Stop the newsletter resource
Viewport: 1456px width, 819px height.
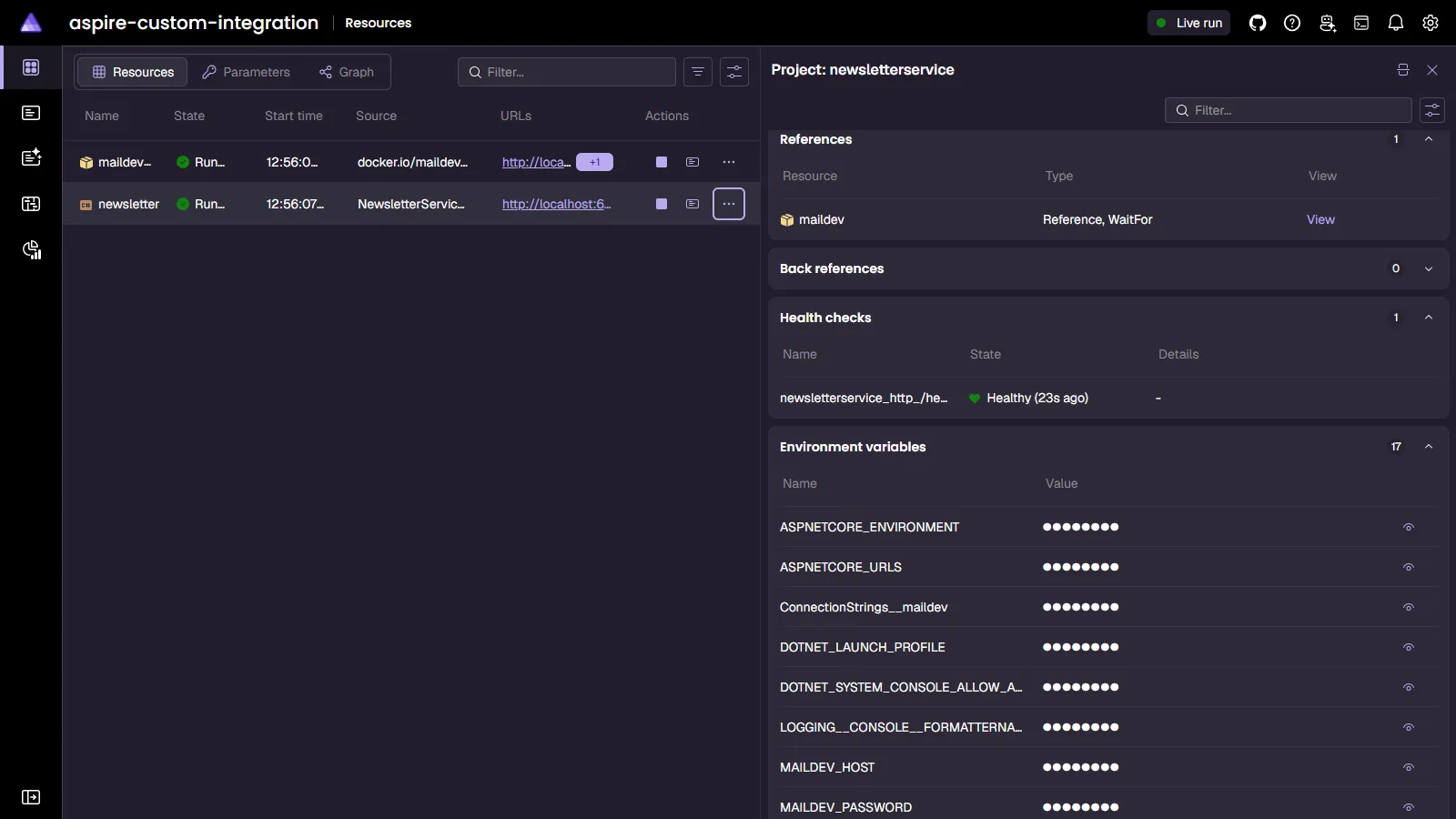662,204
